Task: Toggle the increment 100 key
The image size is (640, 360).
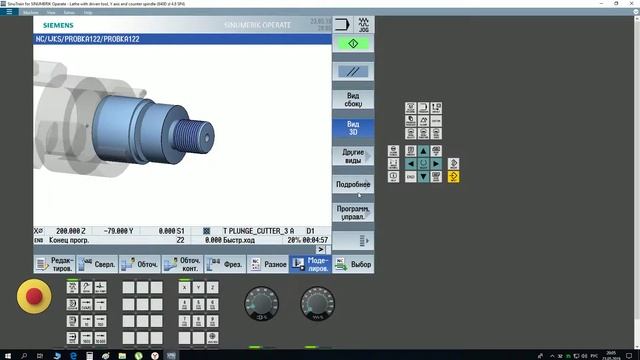Action: [x=100, y=321]
